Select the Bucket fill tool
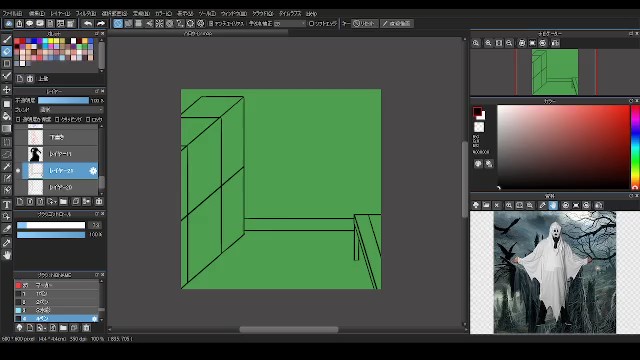The image size is (640, 360). [x=7, y=116]
